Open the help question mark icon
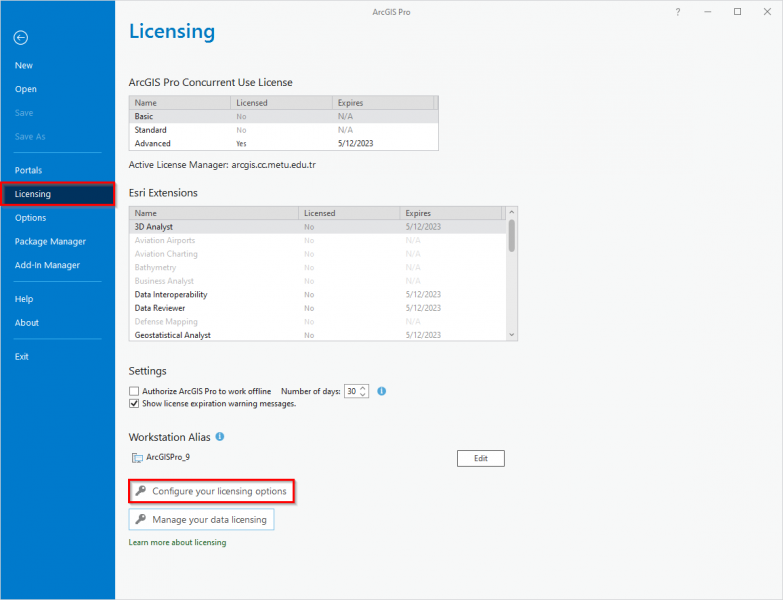This screenshot has width=783, height=600. [x=678, y=12]
